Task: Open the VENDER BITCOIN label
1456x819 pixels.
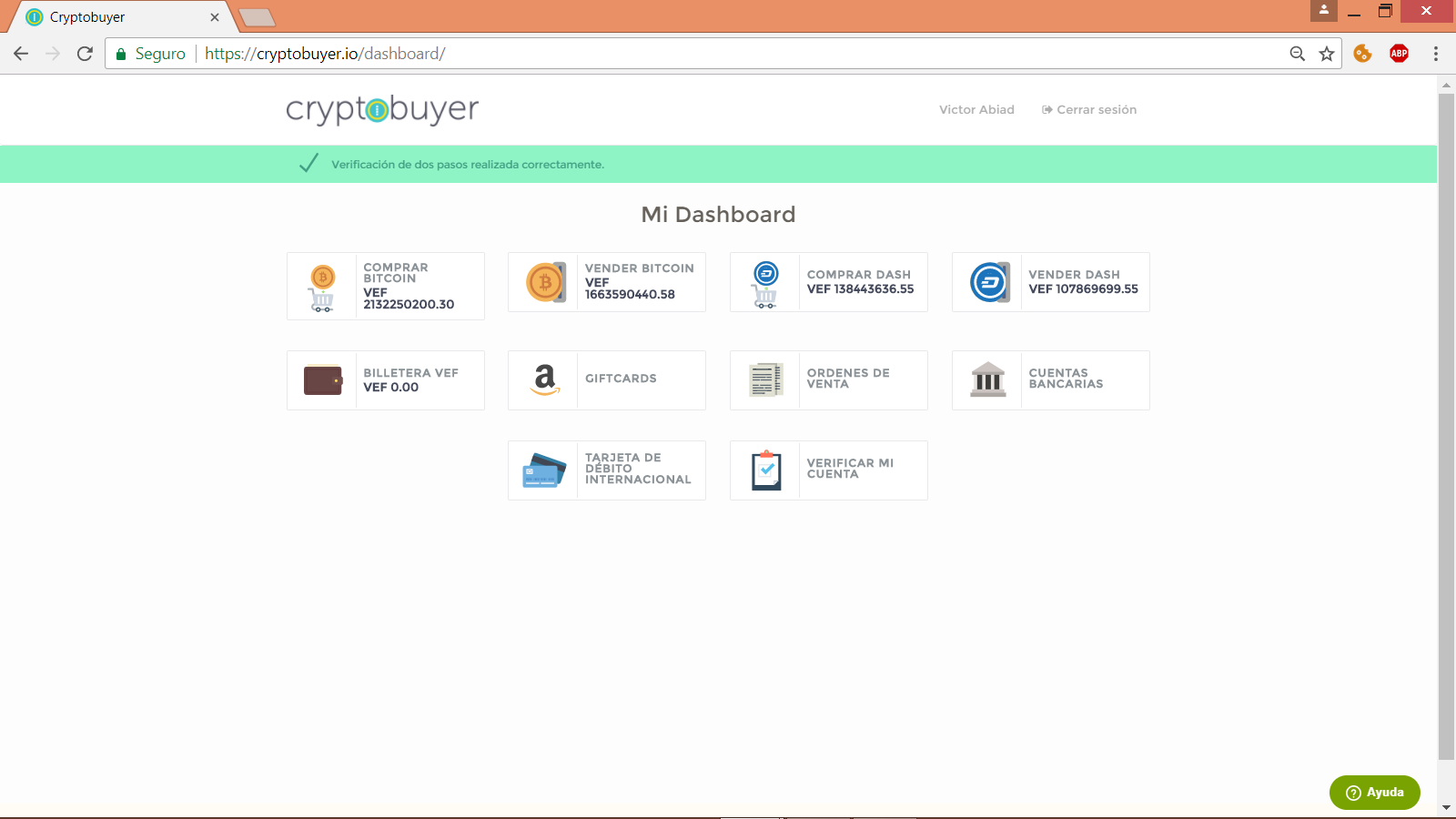Action: coord(640,268)
